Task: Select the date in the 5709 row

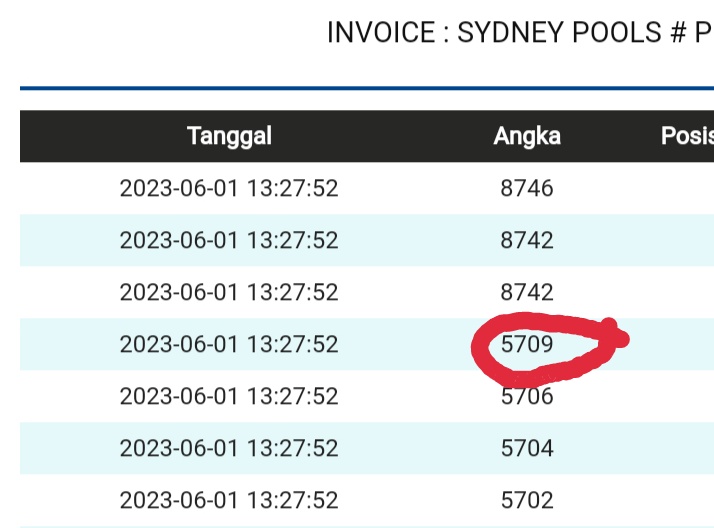Action: [229, 344]
